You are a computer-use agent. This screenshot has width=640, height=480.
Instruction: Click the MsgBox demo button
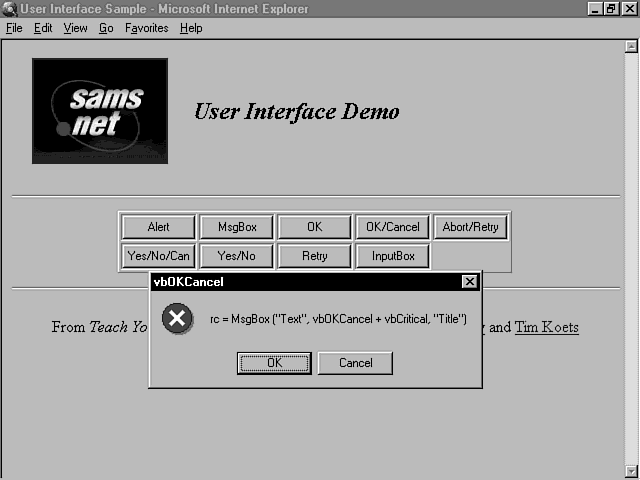tap(236, 227)
